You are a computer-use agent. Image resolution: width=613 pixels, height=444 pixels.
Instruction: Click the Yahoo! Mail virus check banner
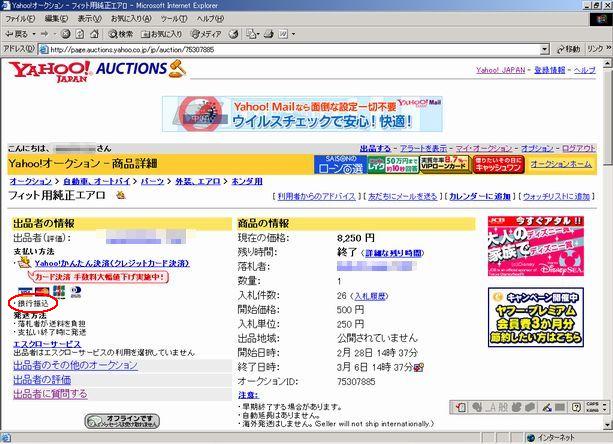tap(302, 114)
